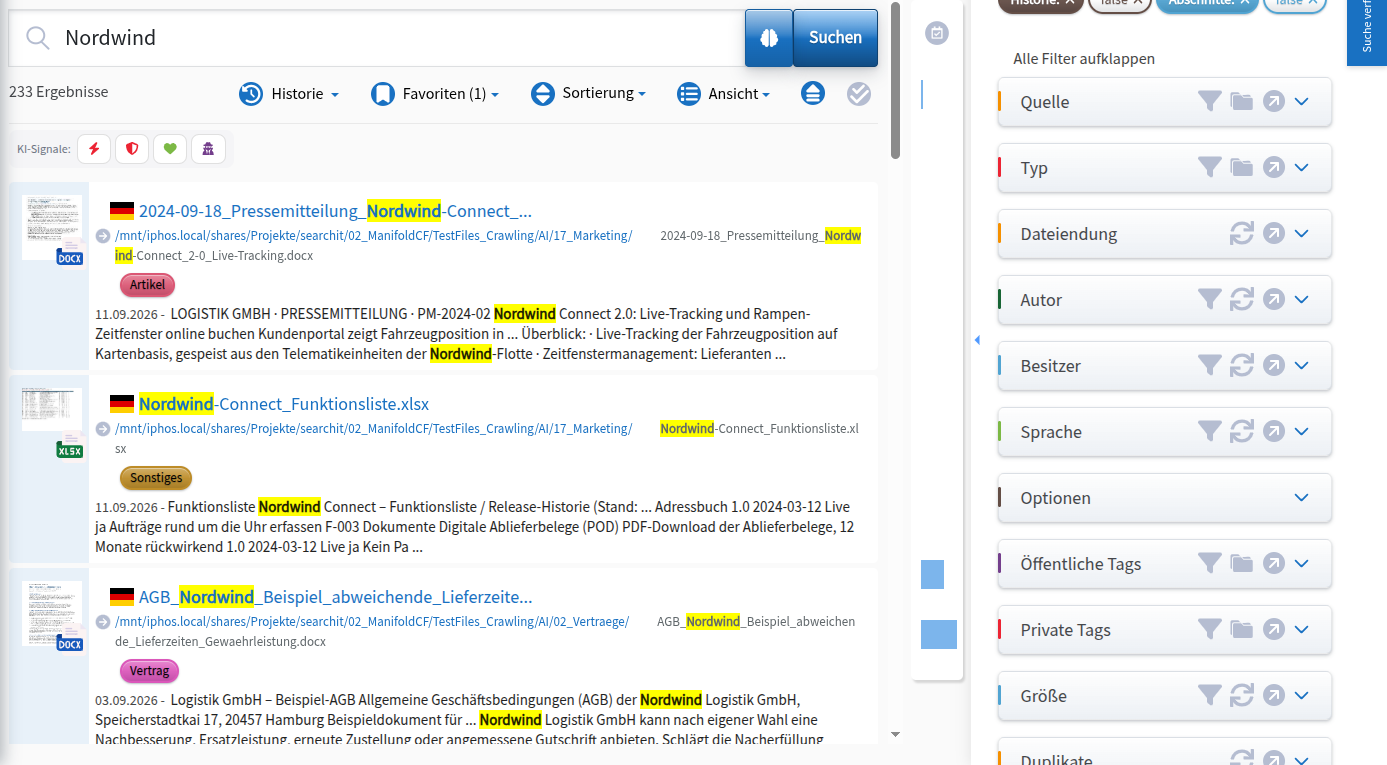Remove the Abschnitte filter chip
The height and width of the screenshot is (765, 1387).
[1245, 3]
